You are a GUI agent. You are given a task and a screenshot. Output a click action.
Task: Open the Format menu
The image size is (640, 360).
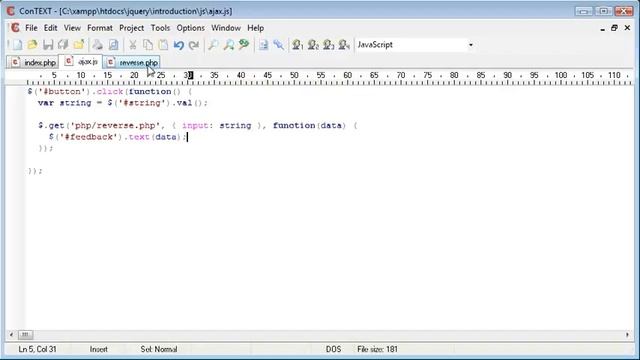(x=100, y=28)
